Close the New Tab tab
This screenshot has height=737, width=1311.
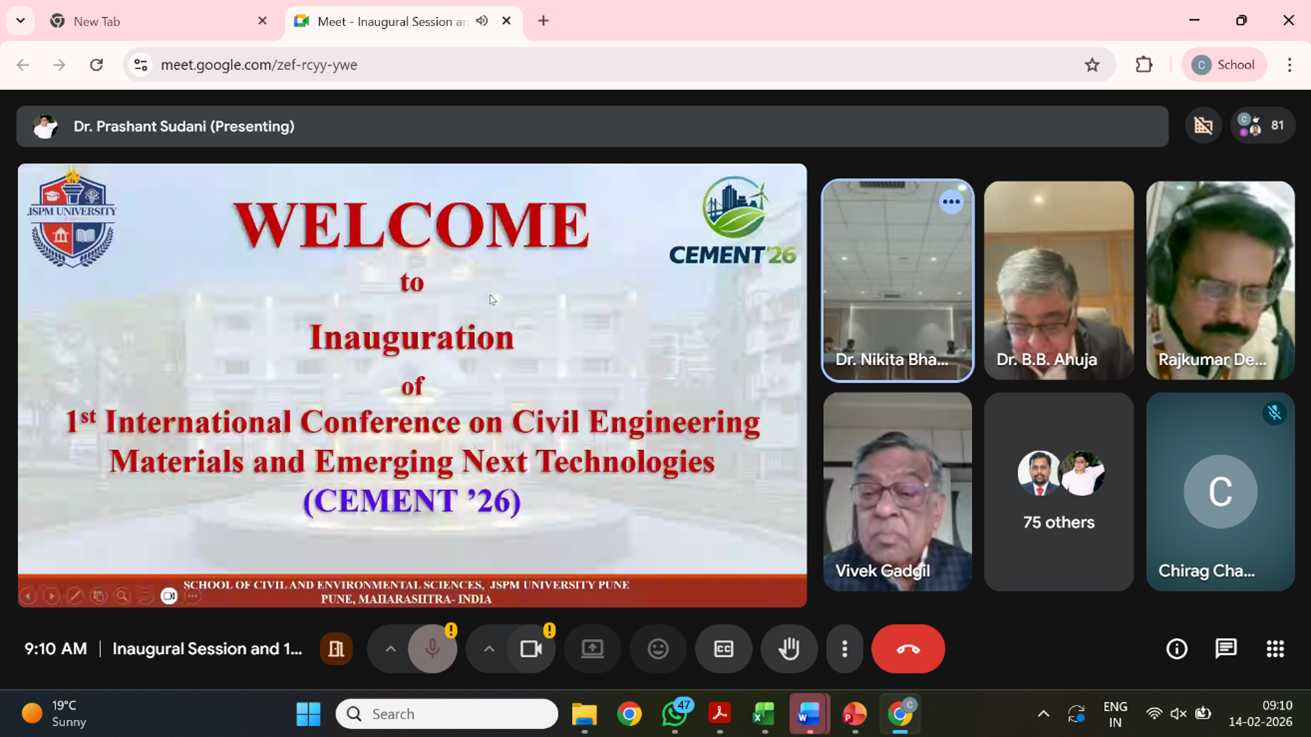(262, 21)
